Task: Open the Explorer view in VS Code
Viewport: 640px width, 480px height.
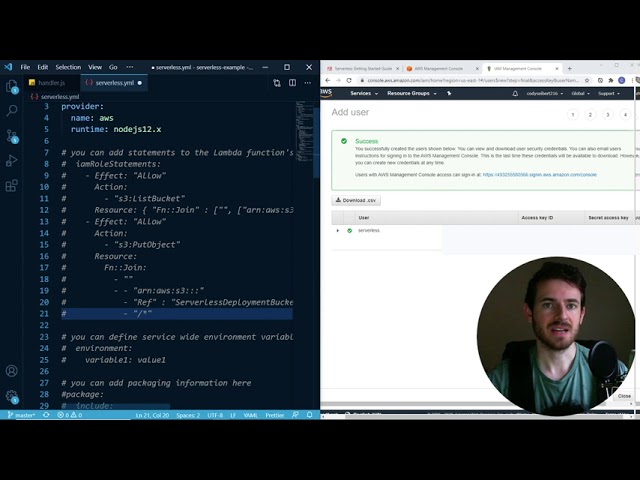Action: click(x=12, y=87)
